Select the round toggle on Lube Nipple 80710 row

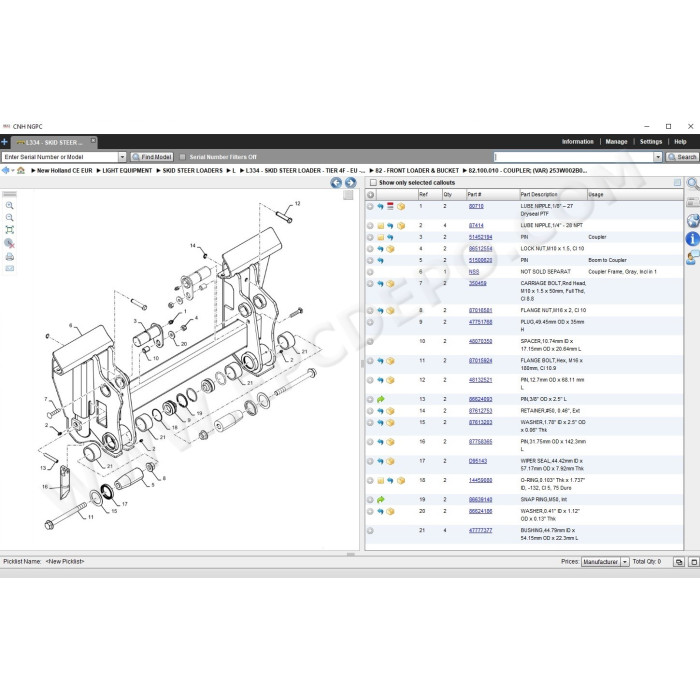click(370, 206)
